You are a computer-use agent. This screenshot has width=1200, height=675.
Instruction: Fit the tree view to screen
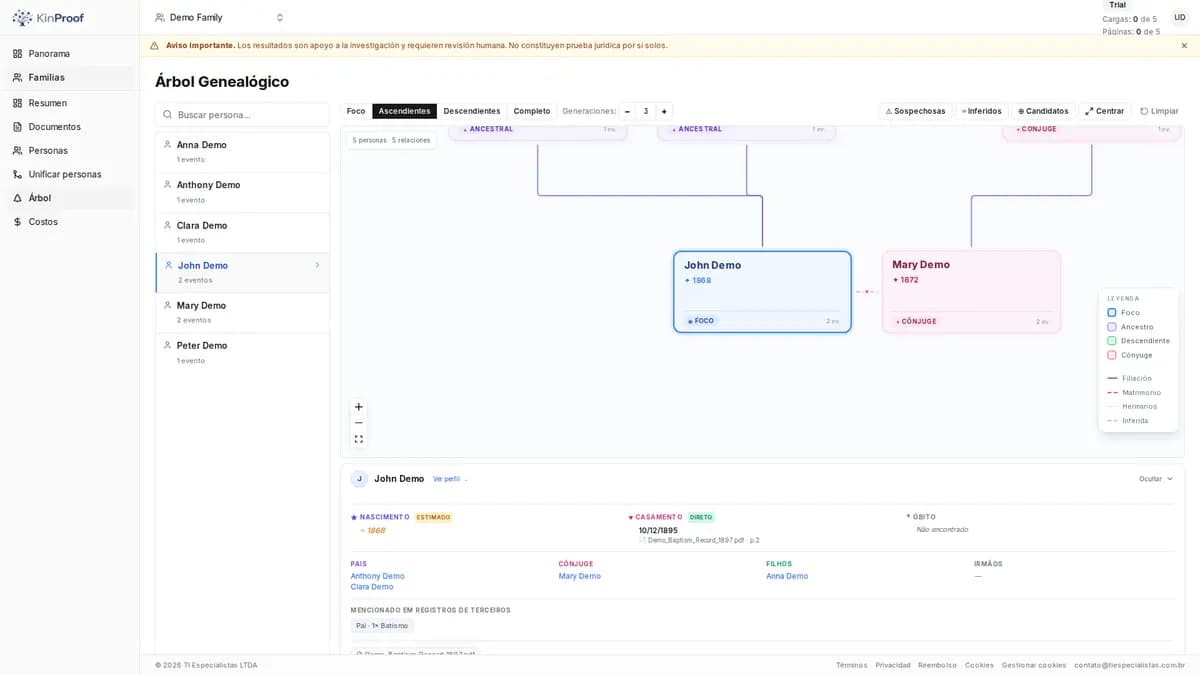pyautogui.click(x=359, y=439)
